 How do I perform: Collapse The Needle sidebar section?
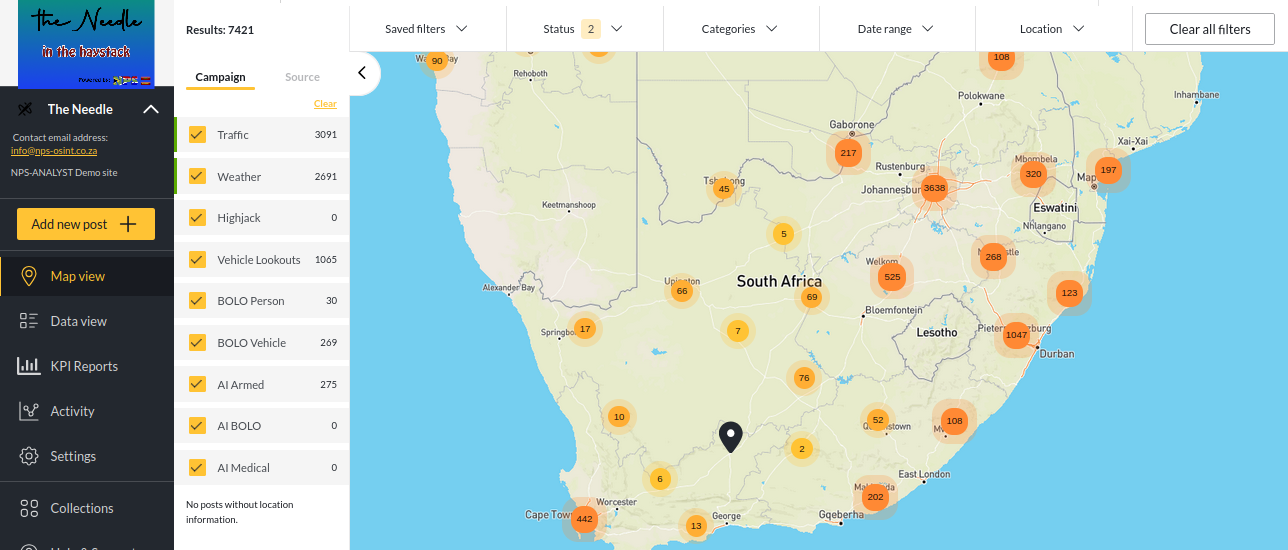[150, 109]
